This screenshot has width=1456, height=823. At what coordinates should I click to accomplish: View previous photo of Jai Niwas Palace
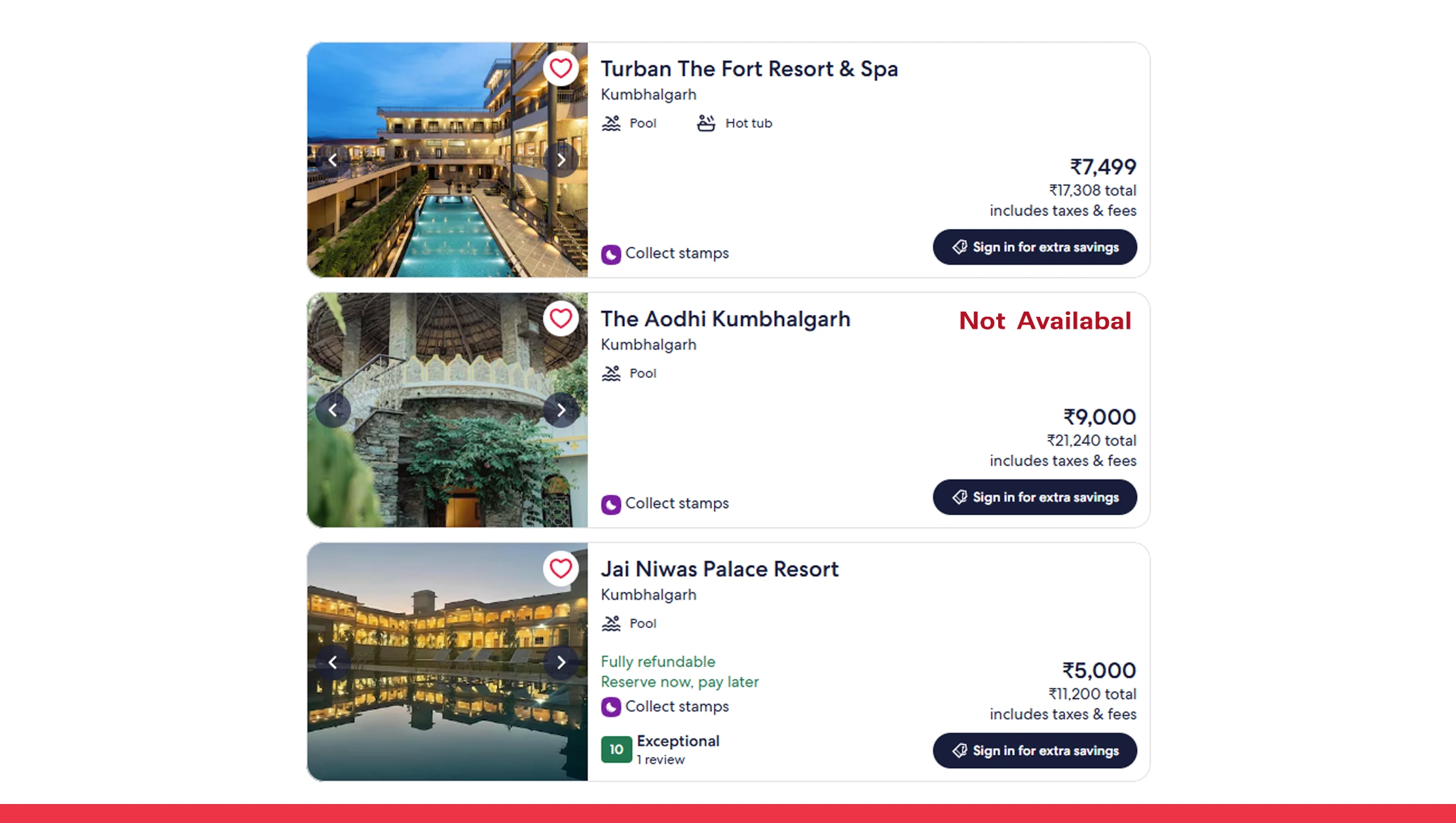click(x=333, y=662)
